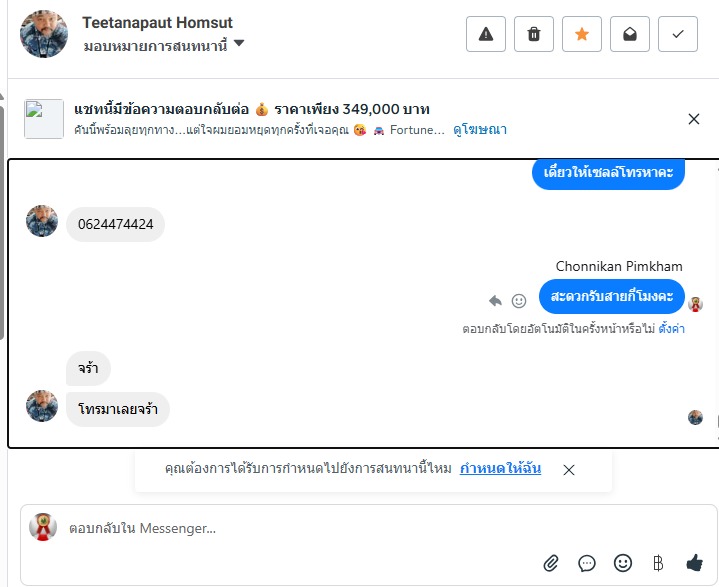Click the spam warning triangle icon

(486, 34)
